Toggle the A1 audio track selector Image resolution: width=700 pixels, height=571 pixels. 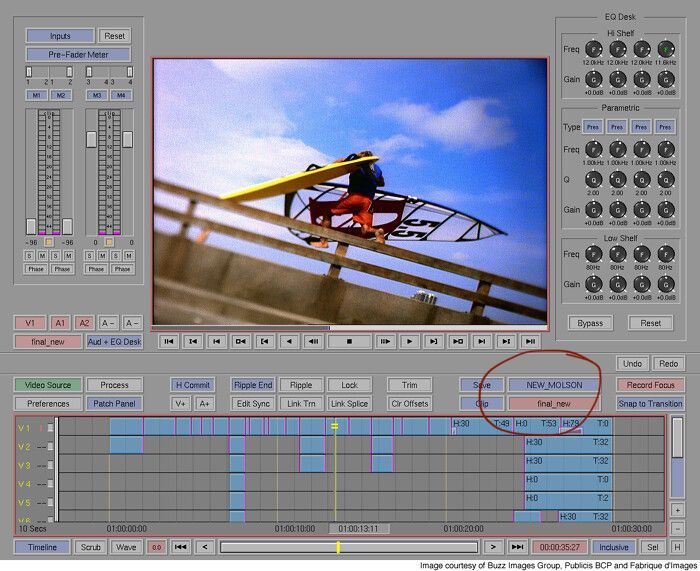click(x=60, y=323)
